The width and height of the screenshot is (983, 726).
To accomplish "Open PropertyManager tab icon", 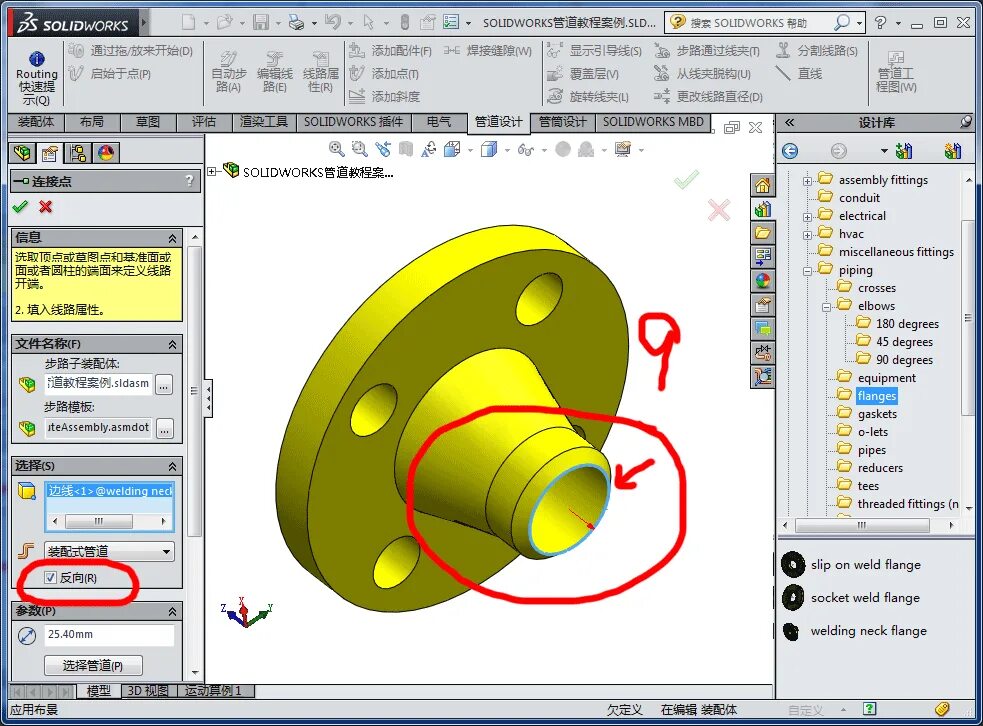I will [x=50, y=152].
